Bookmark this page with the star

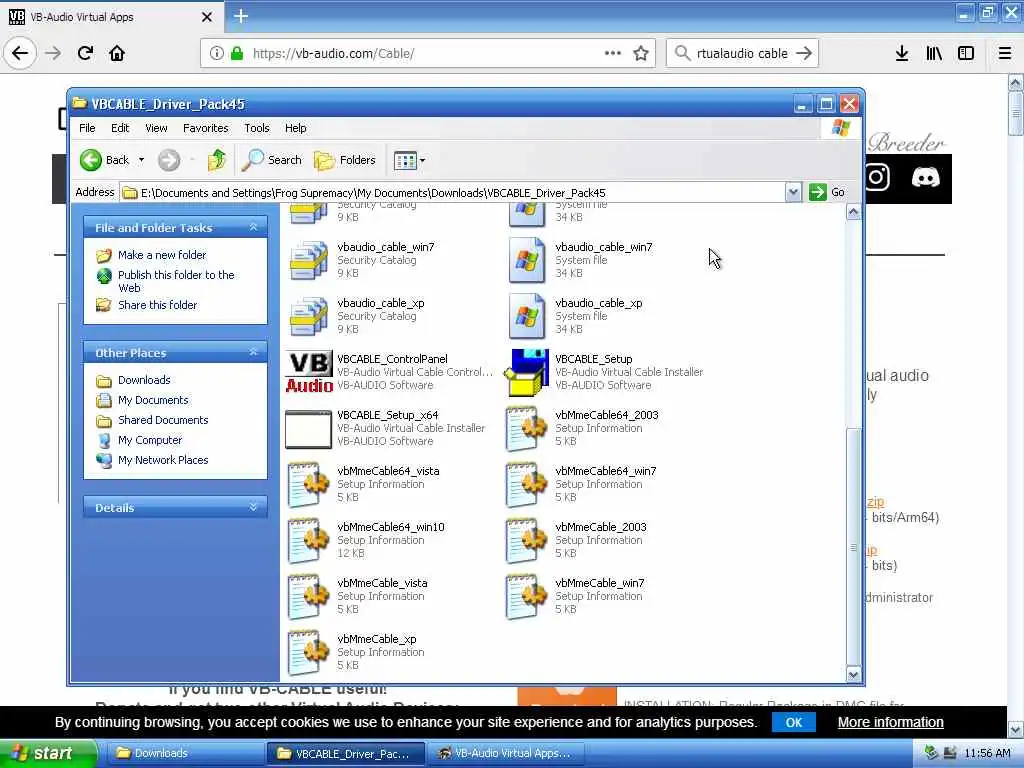[641, 53]
